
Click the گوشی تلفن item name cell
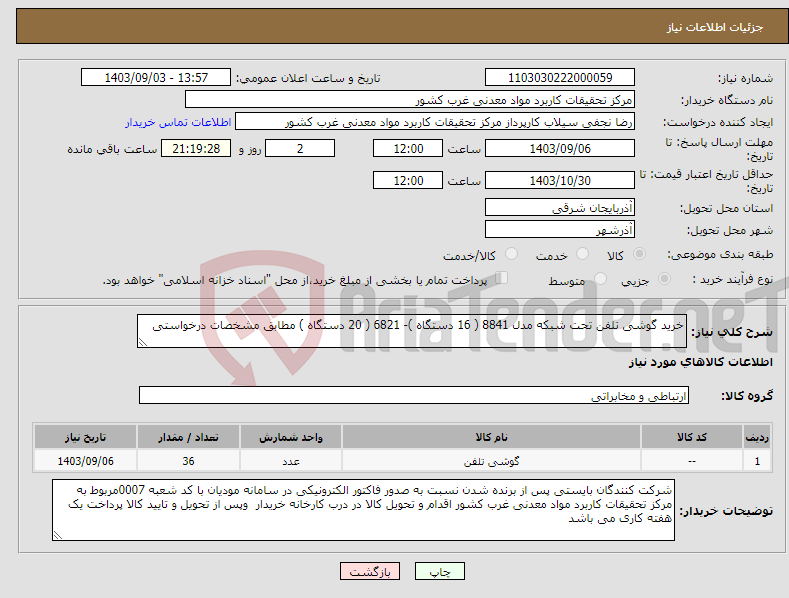pyautogui.click(x=491, y=461)
